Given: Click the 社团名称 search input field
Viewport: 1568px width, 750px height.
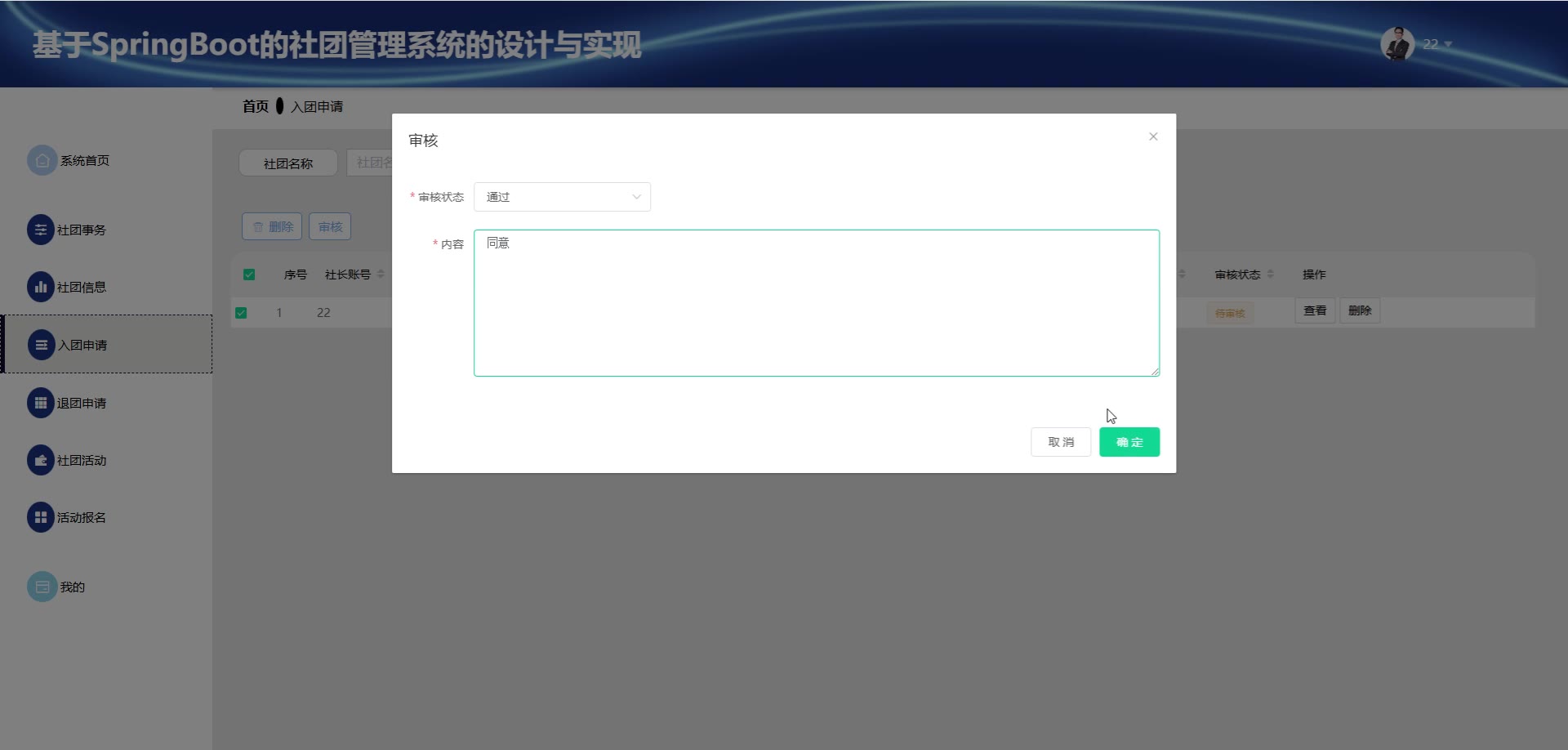Looking at the screenshot, I should click(x=369, y=163).
